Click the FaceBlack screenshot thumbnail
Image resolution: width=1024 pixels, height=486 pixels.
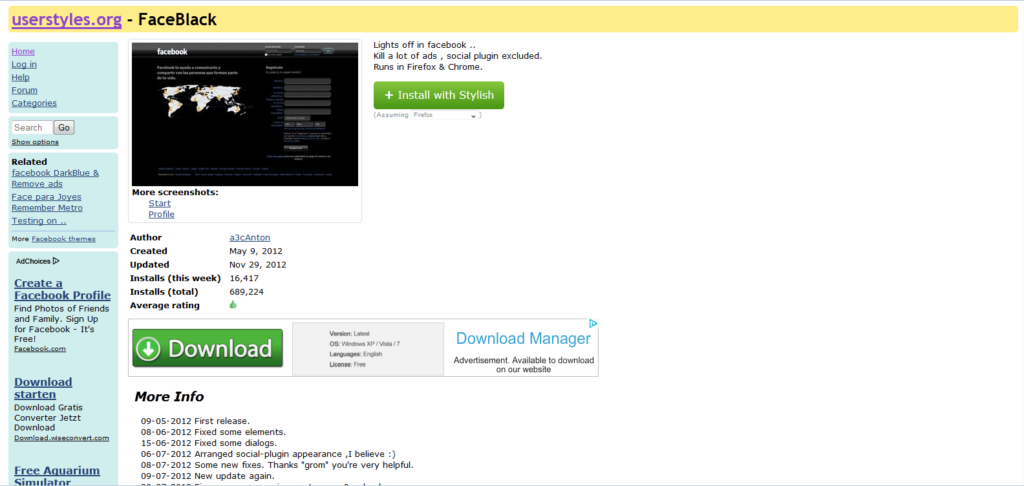coord(245,114)
